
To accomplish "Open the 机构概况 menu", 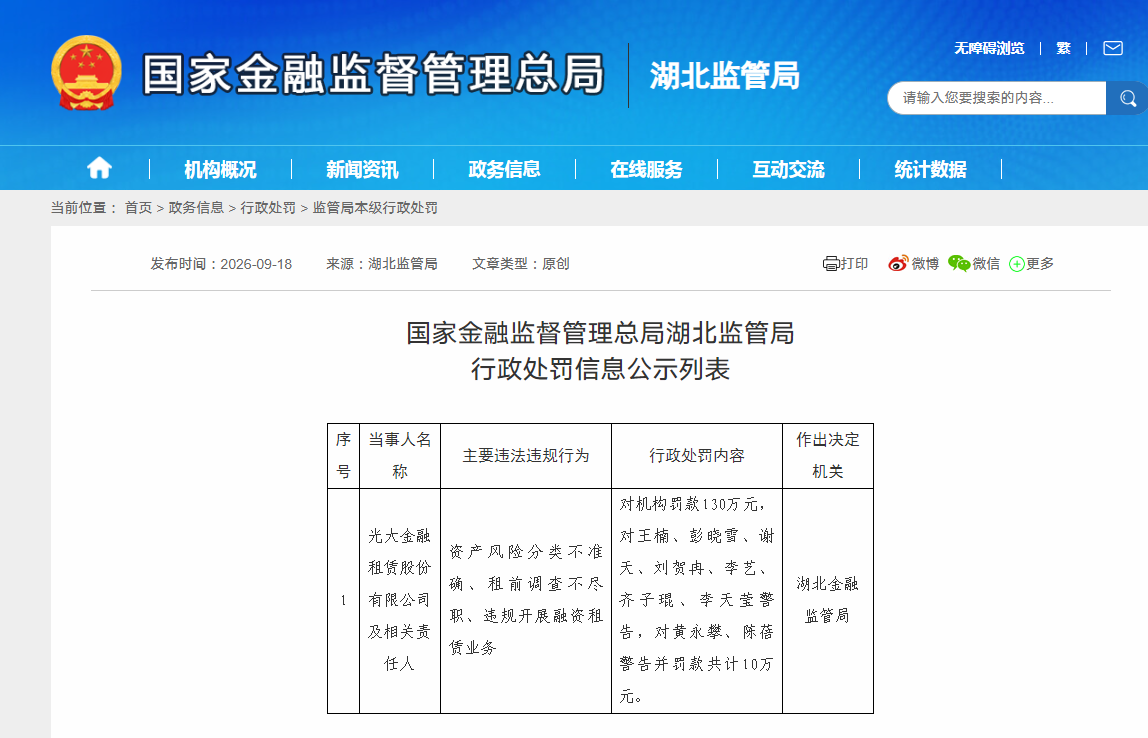I will [x=220, y=169].
